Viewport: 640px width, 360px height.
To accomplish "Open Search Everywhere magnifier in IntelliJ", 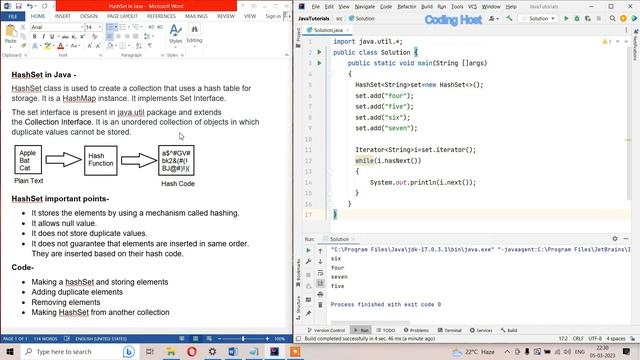I will pyautogui.click(x=612, y=19).
